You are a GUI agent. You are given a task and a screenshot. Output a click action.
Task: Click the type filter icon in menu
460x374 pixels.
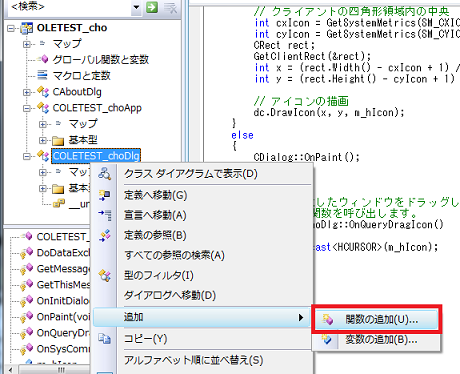105,276
